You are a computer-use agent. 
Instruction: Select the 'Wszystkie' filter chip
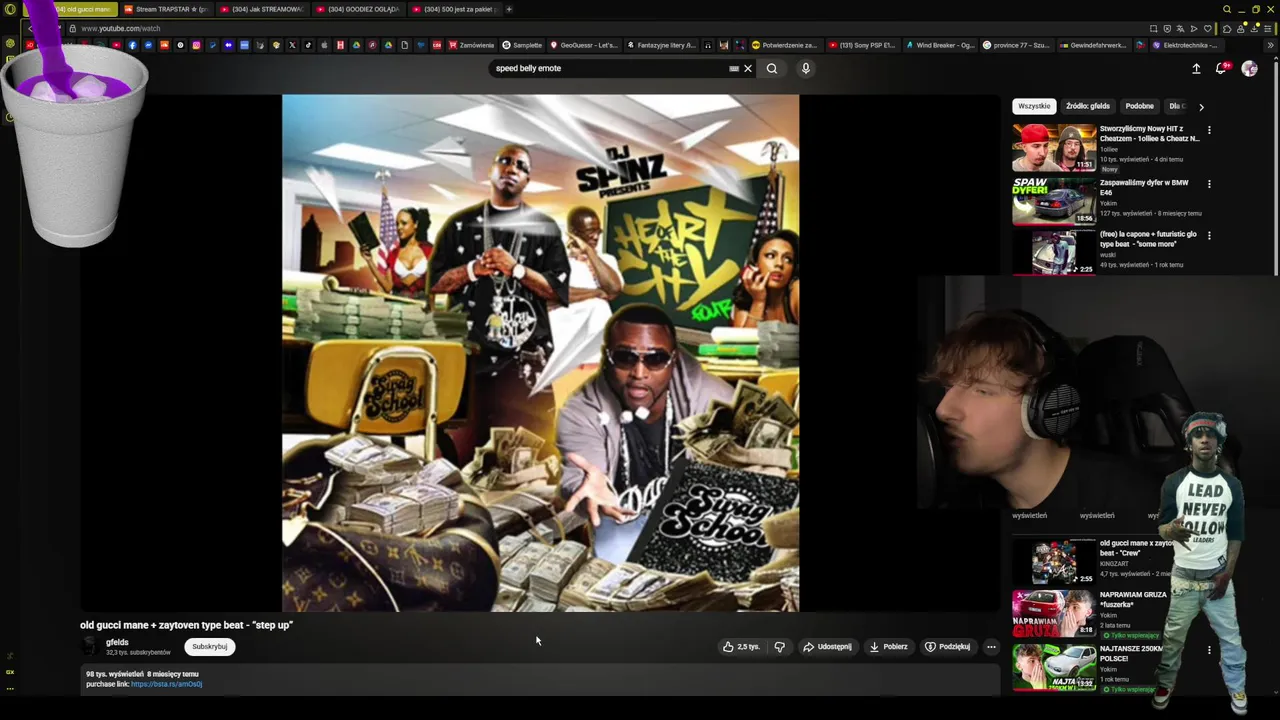[x=1034, y=106]
